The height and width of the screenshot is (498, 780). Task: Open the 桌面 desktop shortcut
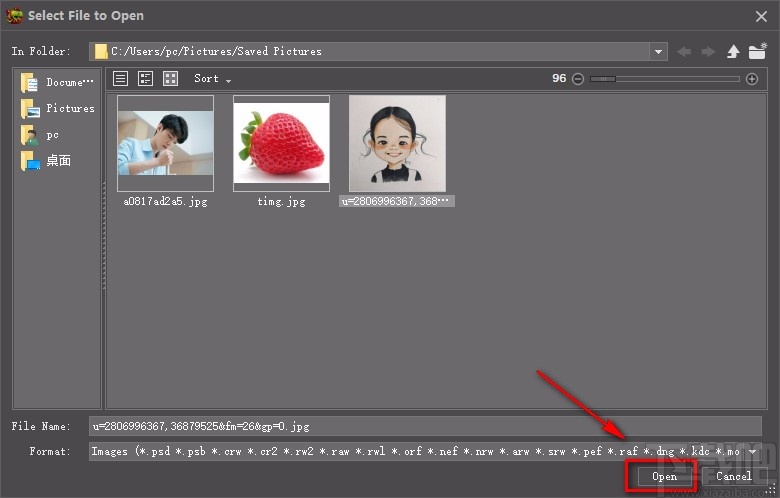[x=46, y=161]
